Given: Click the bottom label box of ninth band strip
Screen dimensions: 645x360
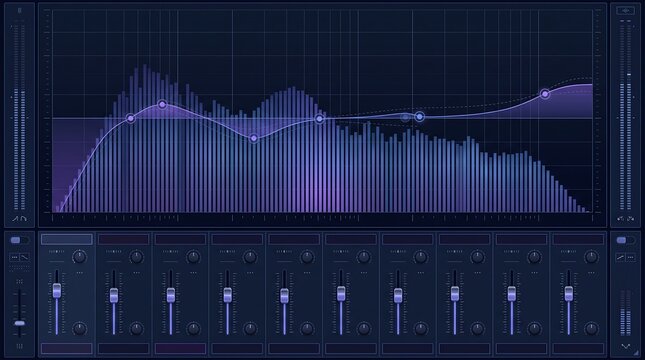Looking at the screenshot, I should [x=521, y=348].
